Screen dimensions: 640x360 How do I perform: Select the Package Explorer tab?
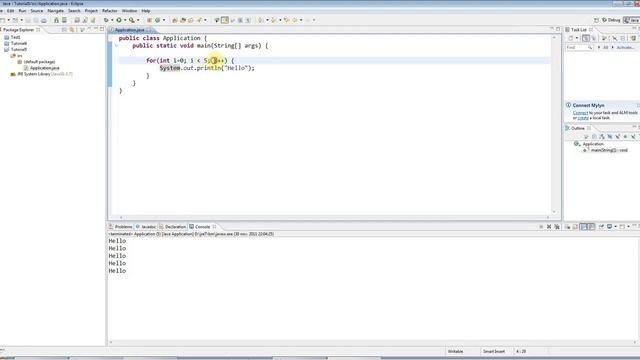click(x=19, y=30)
